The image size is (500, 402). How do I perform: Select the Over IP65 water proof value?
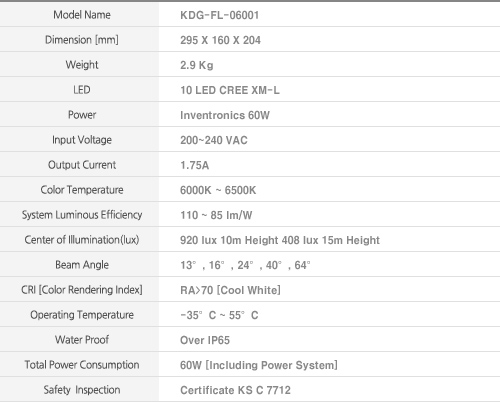(x=205, y=340)
